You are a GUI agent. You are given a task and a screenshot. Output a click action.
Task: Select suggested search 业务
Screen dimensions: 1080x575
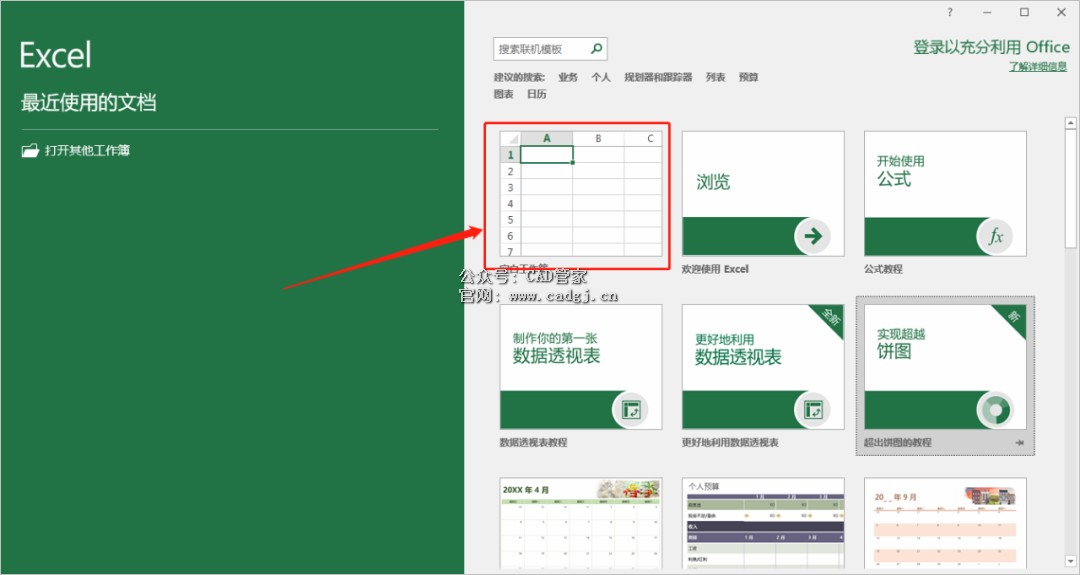coord(568,77)
